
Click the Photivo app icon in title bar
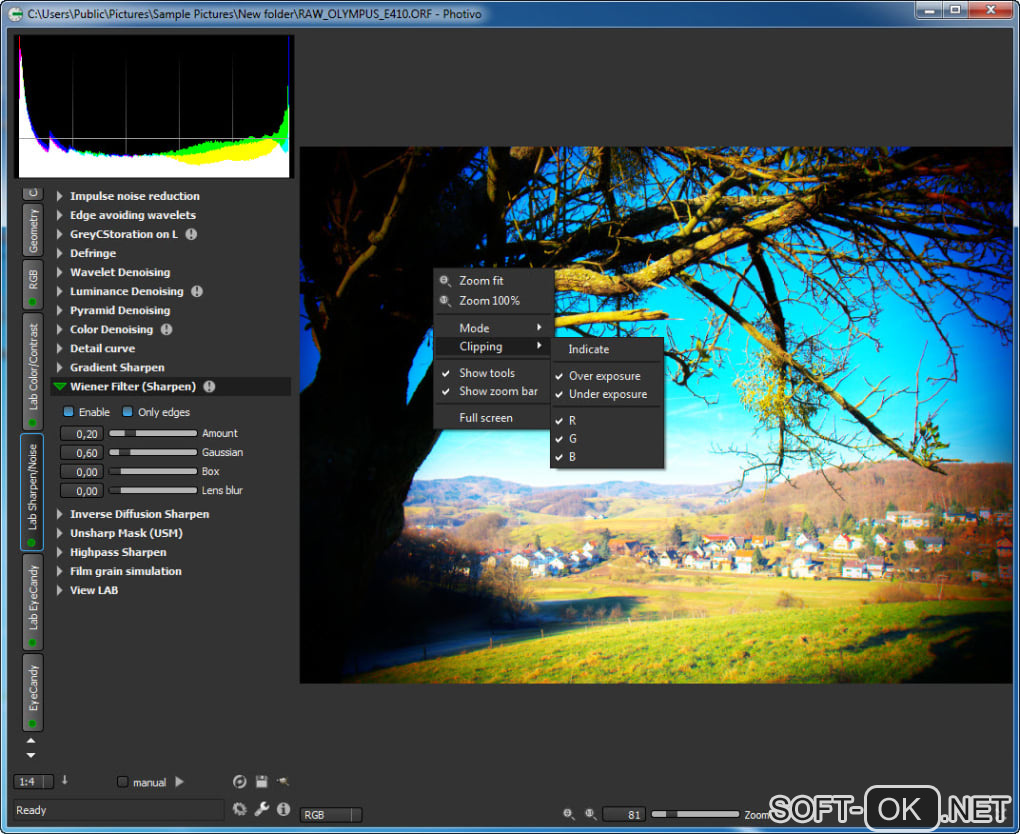coord(15,13)
